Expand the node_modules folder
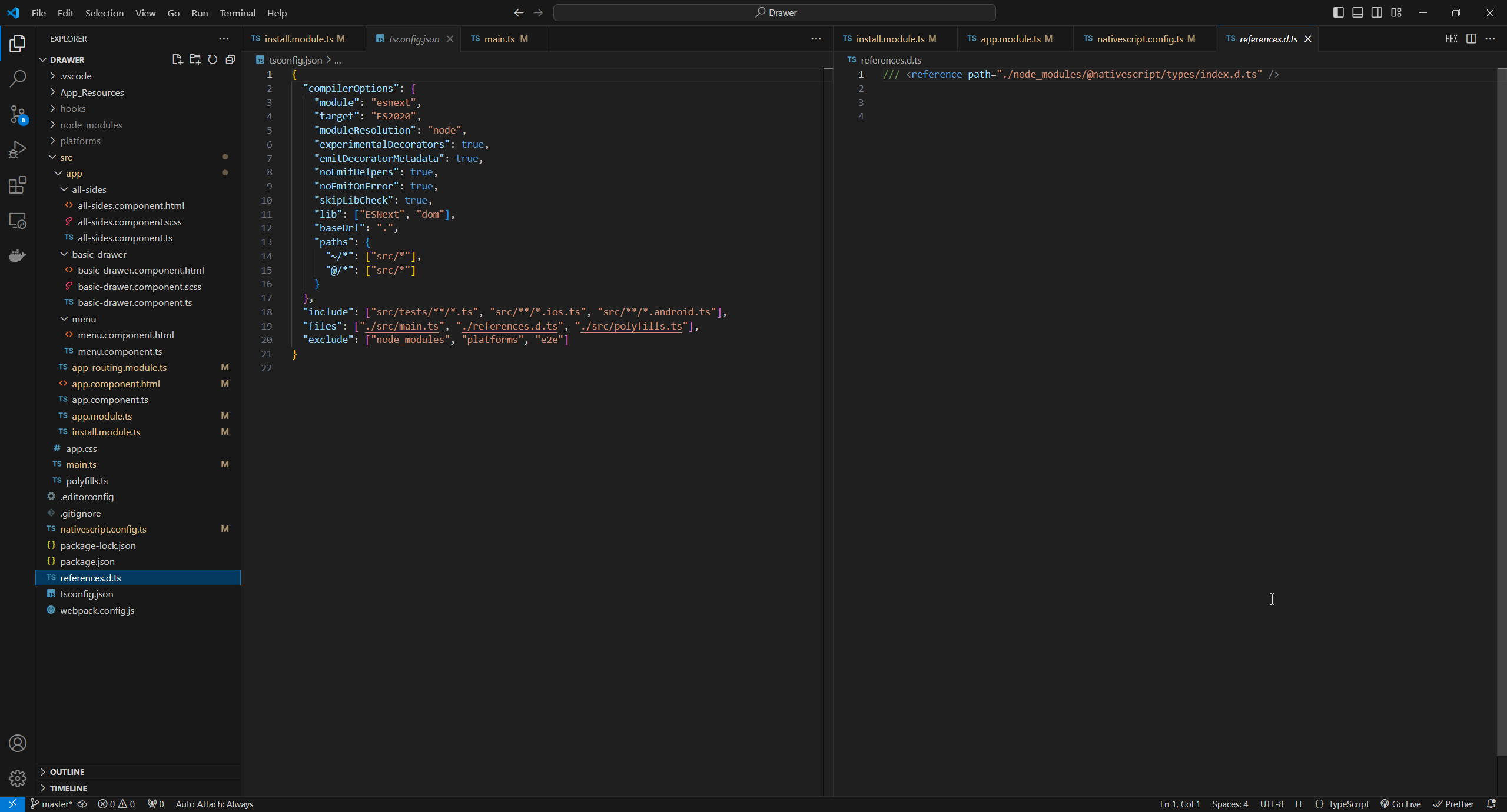 (x=91, y=125)
